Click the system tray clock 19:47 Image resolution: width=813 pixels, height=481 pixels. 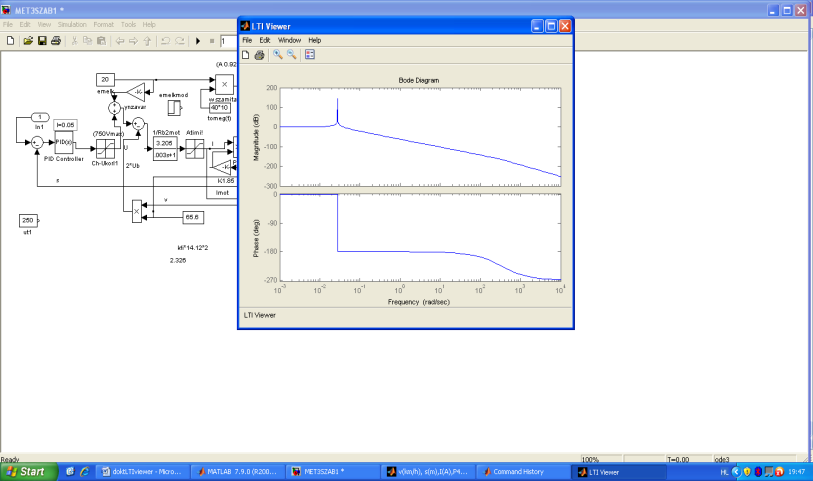[x=796, y=472]
